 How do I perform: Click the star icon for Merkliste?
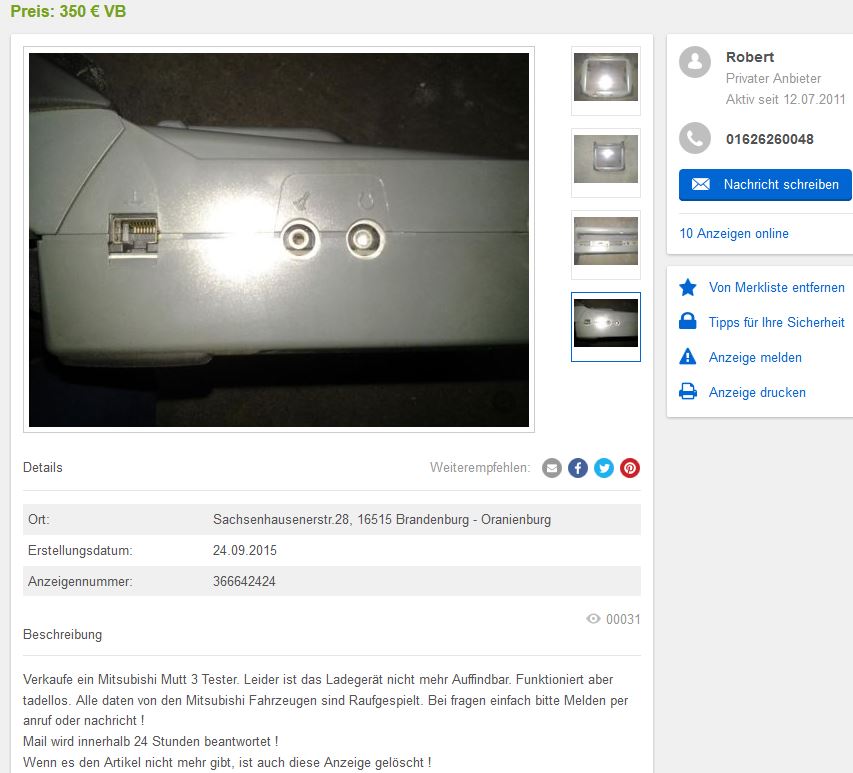[x=688, y=287]
